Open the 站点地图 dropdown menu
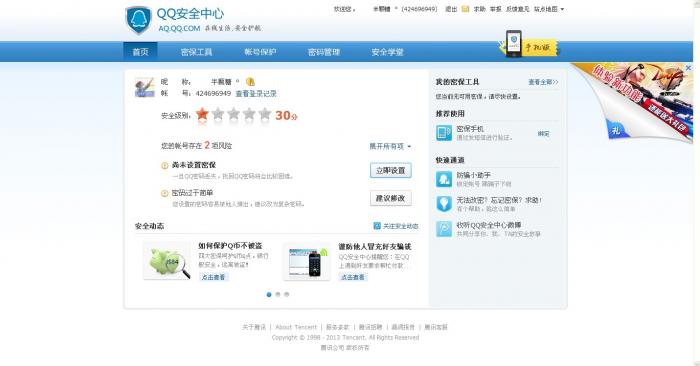The height and width of the screenshot is (366, 700). coord(549,9)
